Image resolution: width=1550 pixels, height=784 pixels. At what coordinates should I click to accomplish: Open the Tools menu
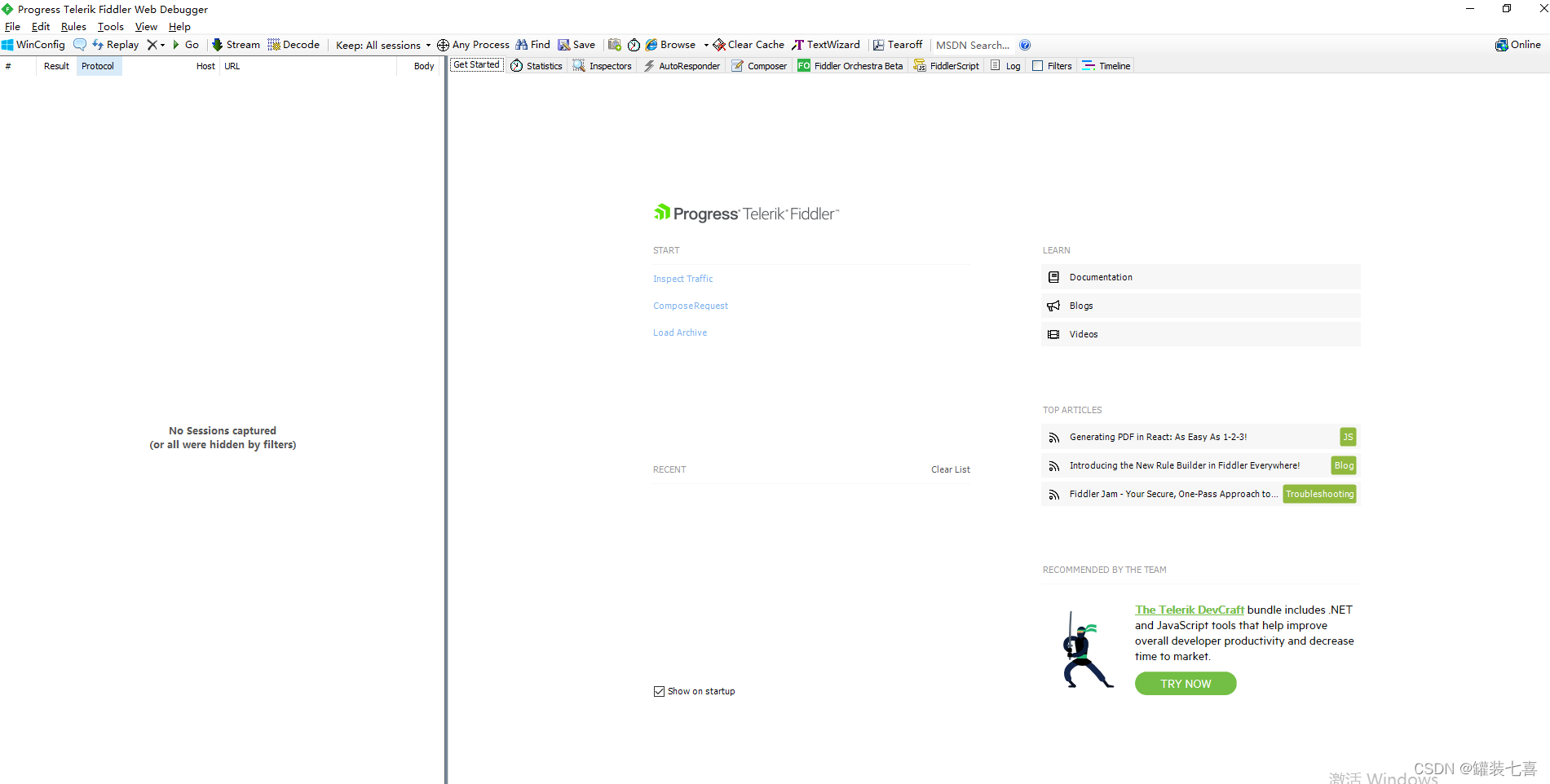111,27
